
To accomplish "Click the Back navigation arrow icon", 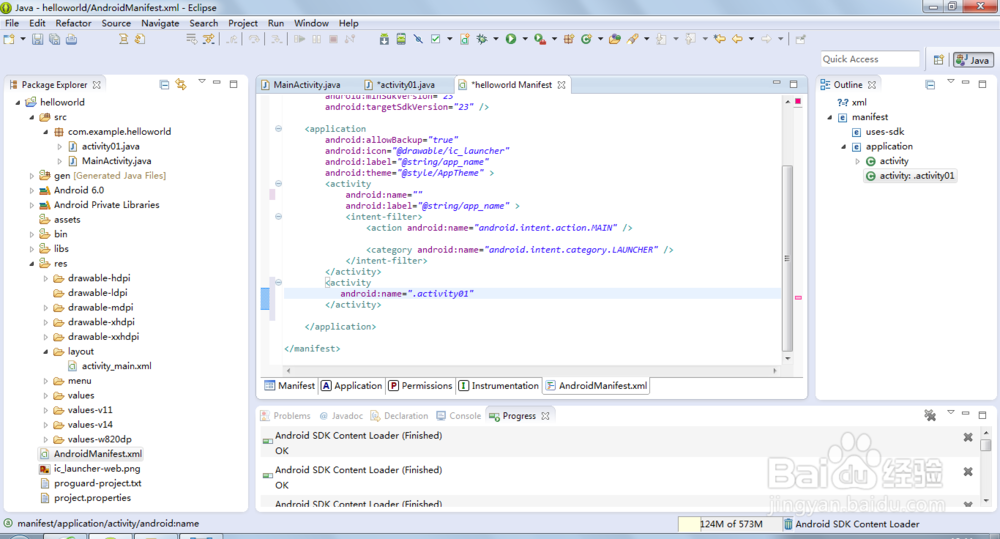I will pyautogui.click(x=737, y=40).
